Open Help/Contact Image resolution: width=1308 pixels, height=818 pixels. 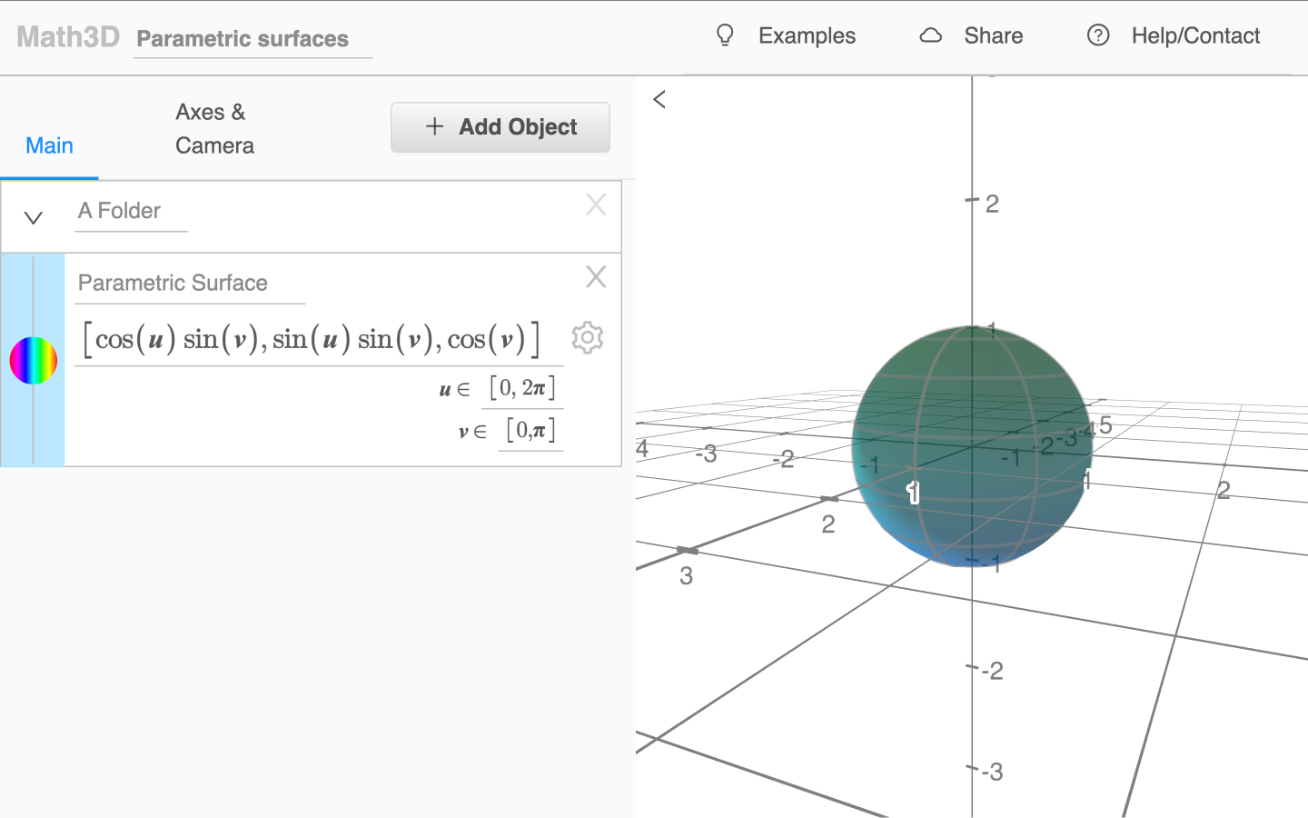tap(1195, 36)
